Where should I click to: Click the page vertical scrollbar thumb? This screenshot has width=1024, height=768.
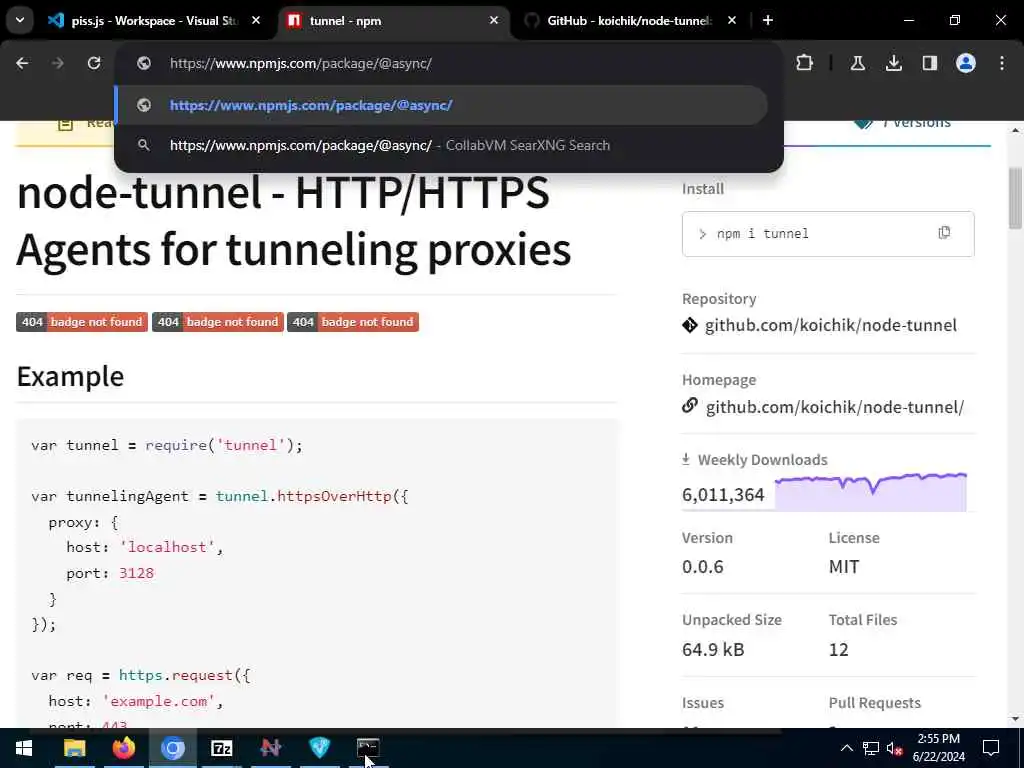1015,199
